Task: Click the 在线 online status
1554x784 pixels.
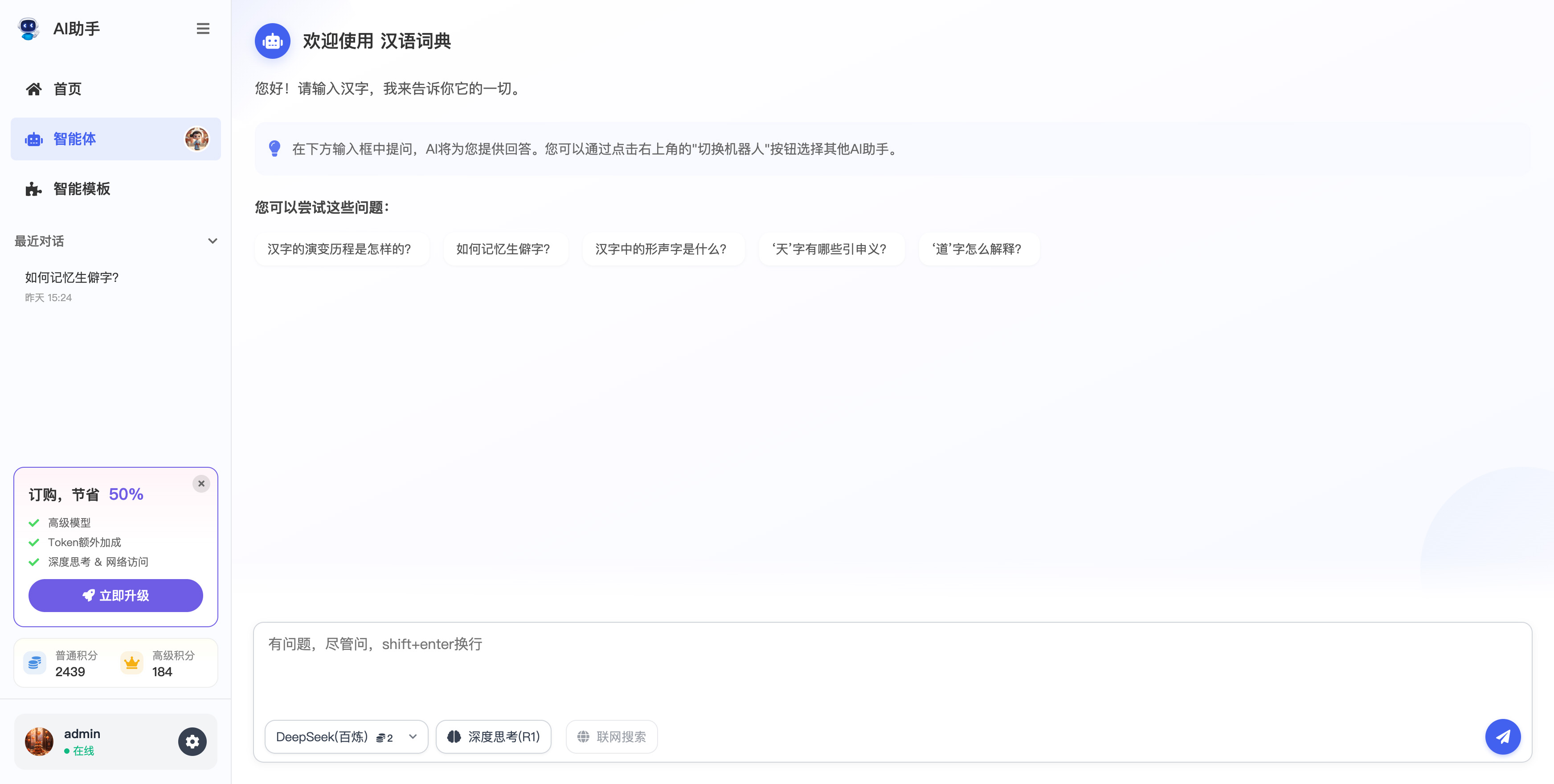Action: click(x=79, y=750)
